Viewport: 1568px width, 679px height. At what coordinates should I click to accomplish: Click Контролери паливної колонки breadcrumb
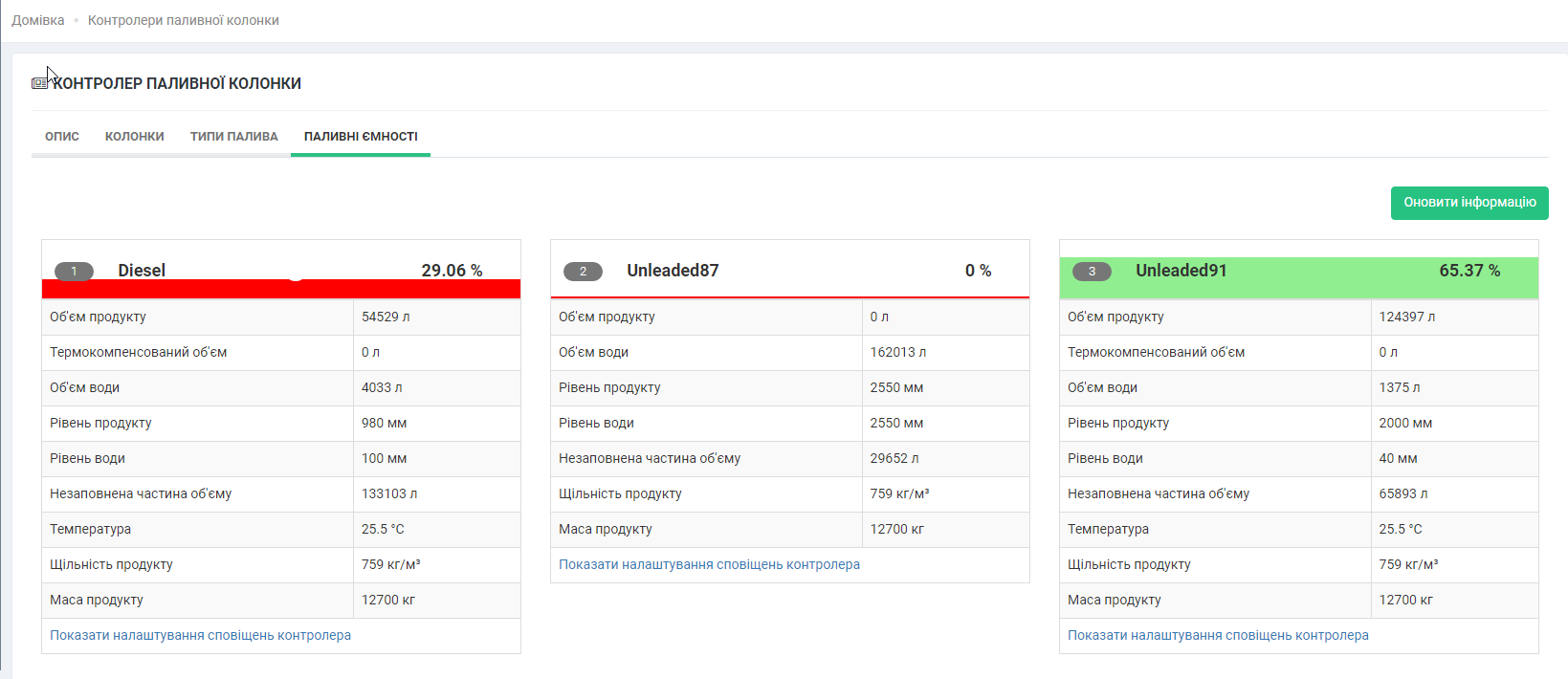click(x=184, y=20)
